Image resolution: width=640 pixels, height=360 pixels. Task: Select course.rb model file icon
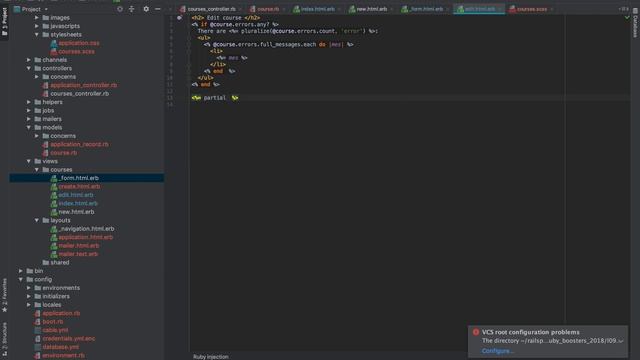[45, 153]
